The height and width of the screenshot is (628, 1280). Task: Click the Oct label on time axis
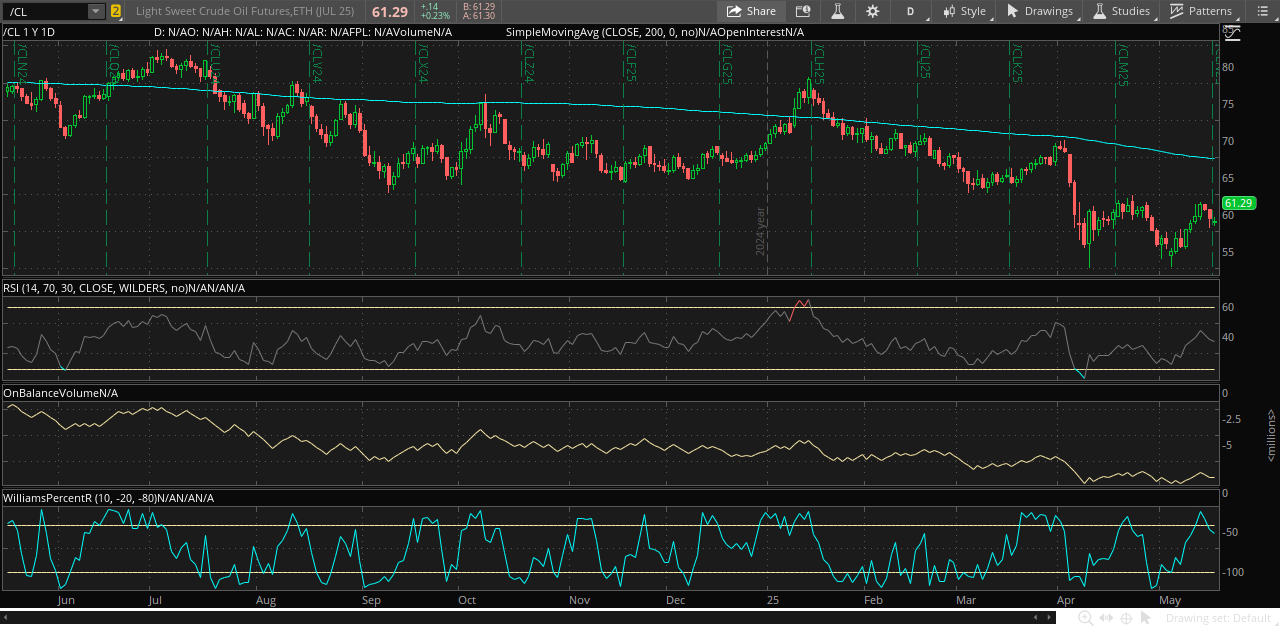466,600
